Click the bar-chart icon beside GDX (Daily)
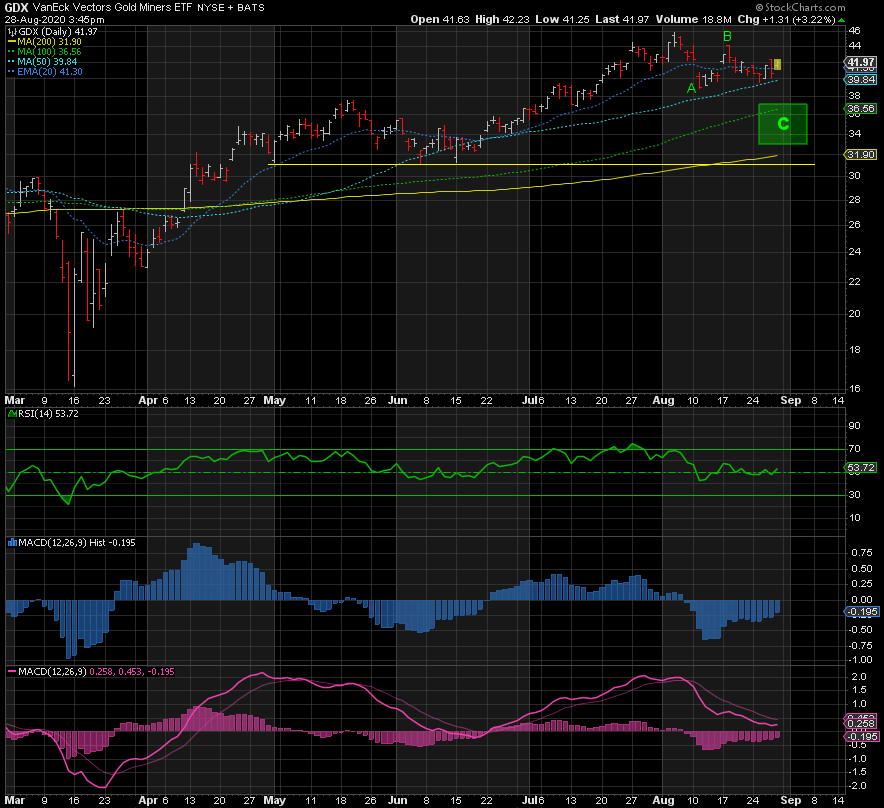This screenshot has height=808, width=884. pos(12,32)
